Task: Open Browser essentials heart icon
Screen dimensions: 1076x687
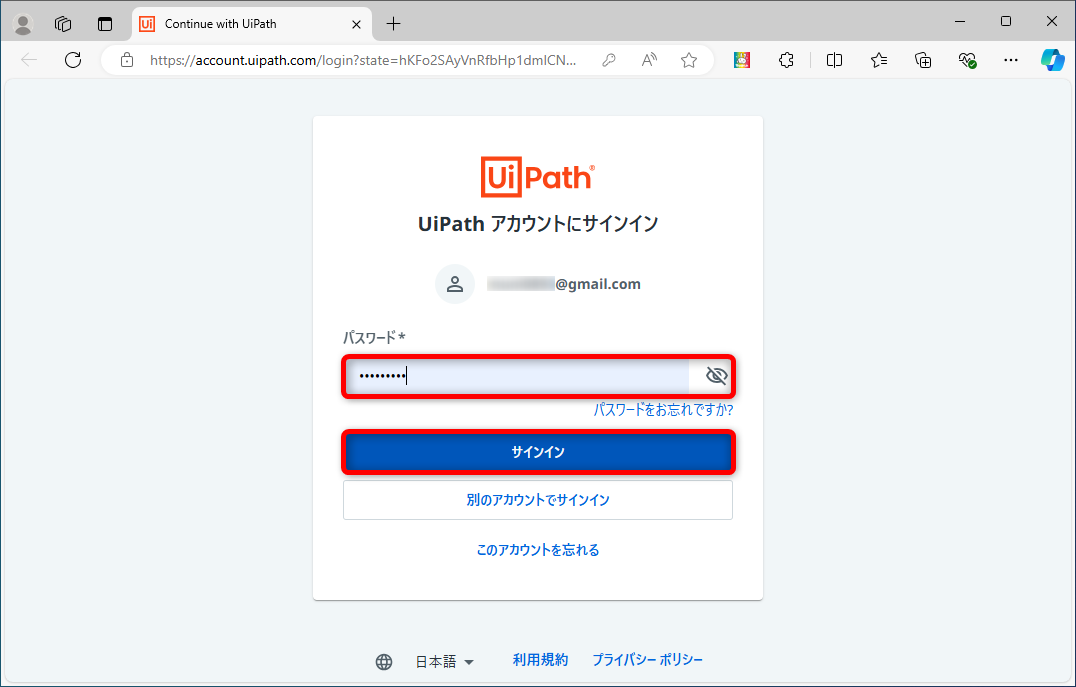Action: (967, 60)
